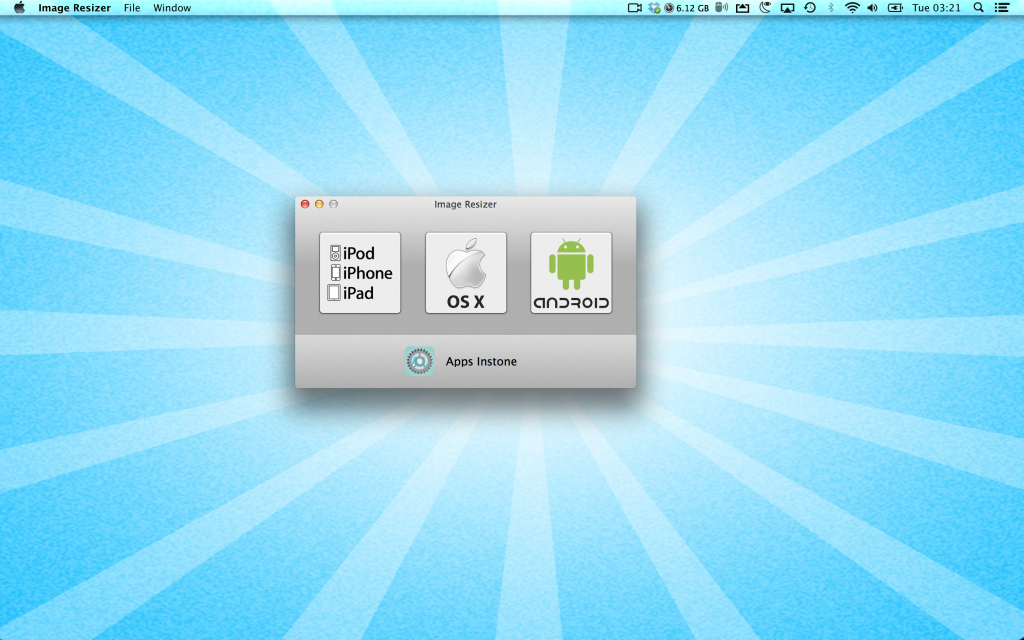Viewport: 1024px width, 640px height.
Task: Open the Notification Center list icon
Action: (1002, 8)
